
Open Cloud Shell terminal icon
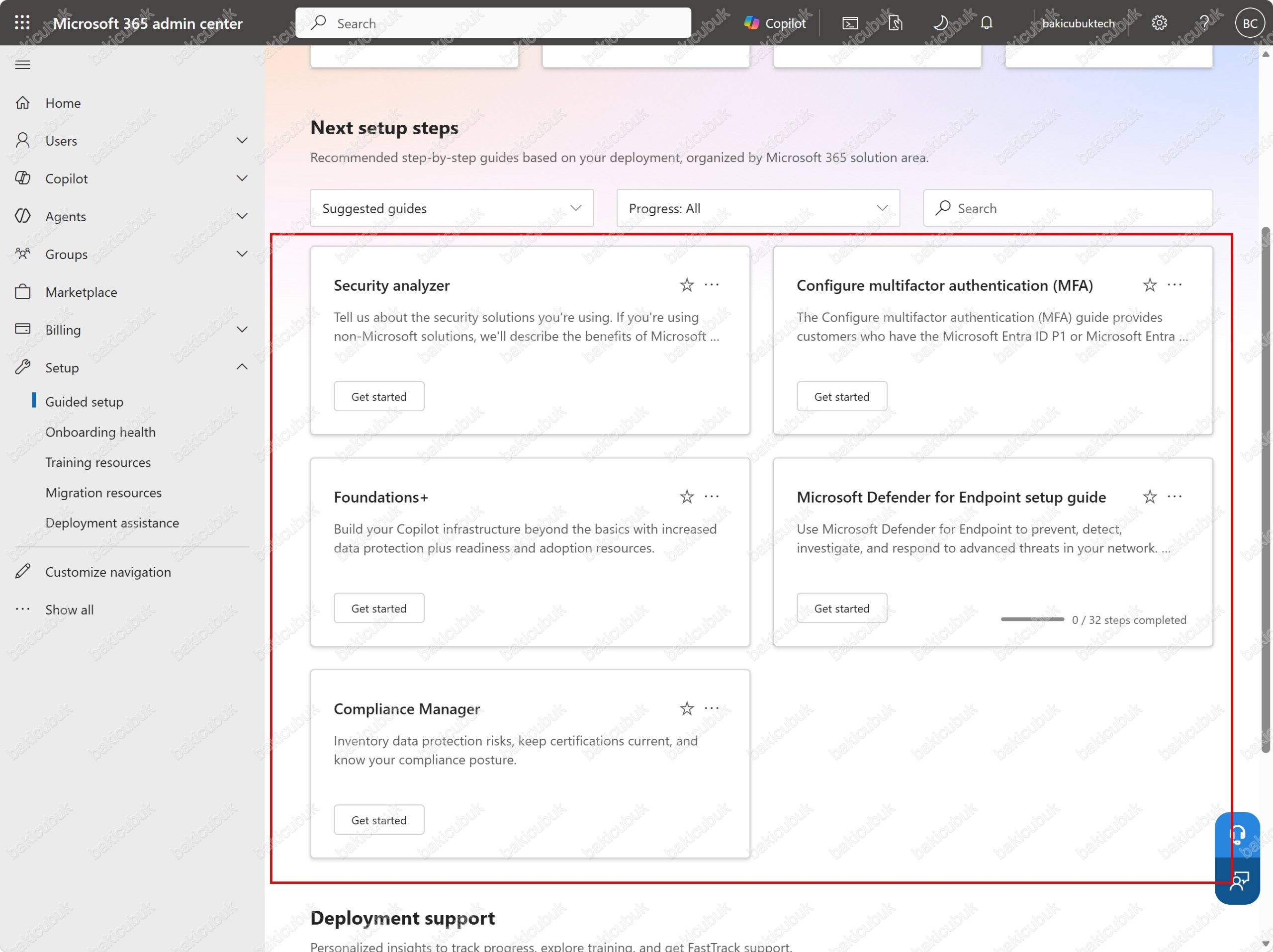click(x=850, y=23)
